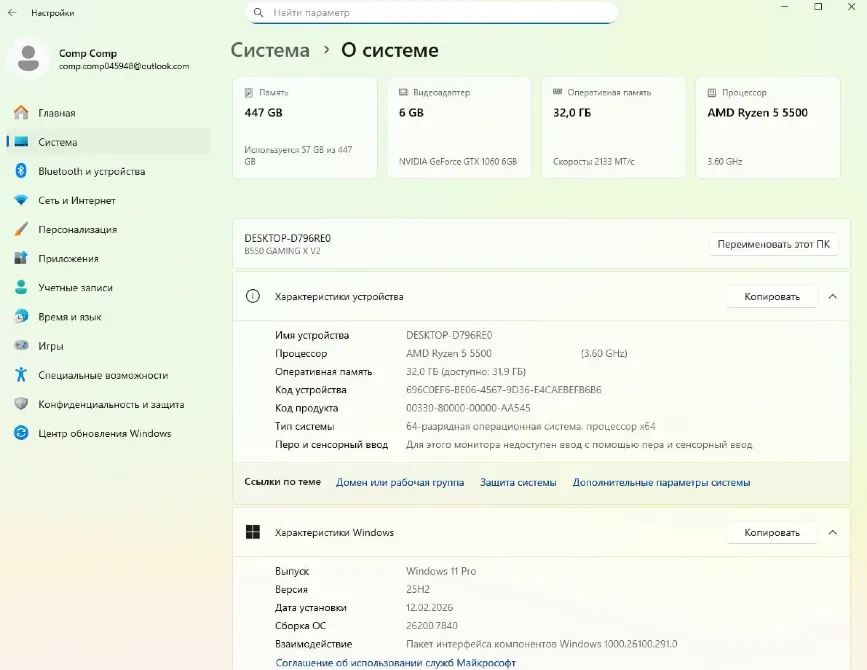Click the Windows Update icon in sidebar

[x=20, y=433]
